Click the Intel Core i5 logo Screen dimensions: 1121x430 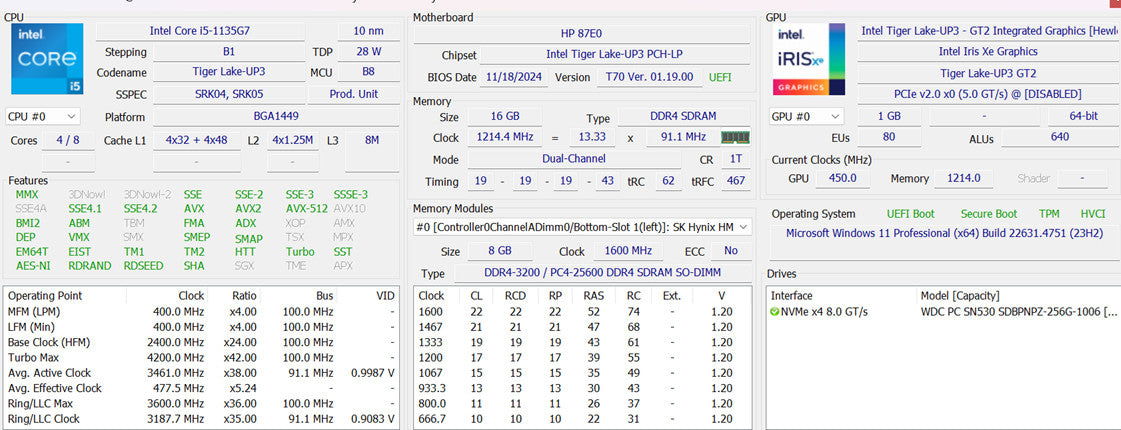point(47,59)
